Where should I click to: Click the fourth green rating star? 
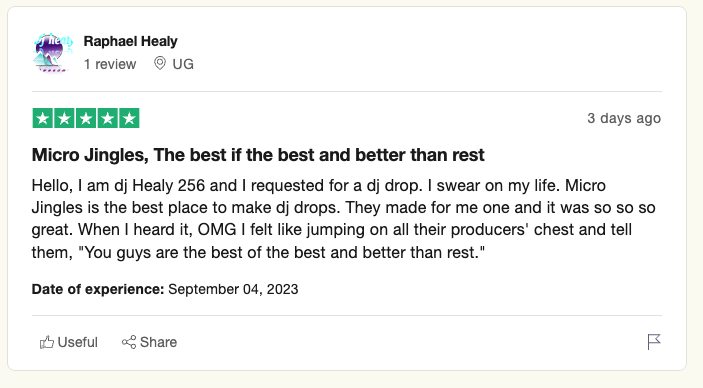[108, 118]
